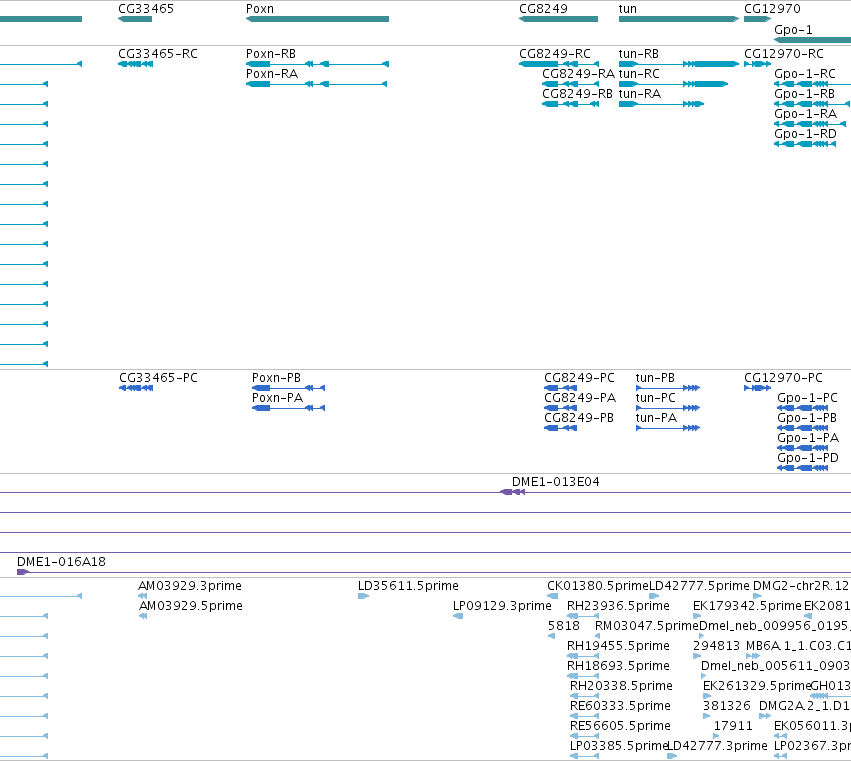The height and width of the screenshot is (761, 851).
Task: Select protein label Gpo-1-PB
Action: [807, 418]
